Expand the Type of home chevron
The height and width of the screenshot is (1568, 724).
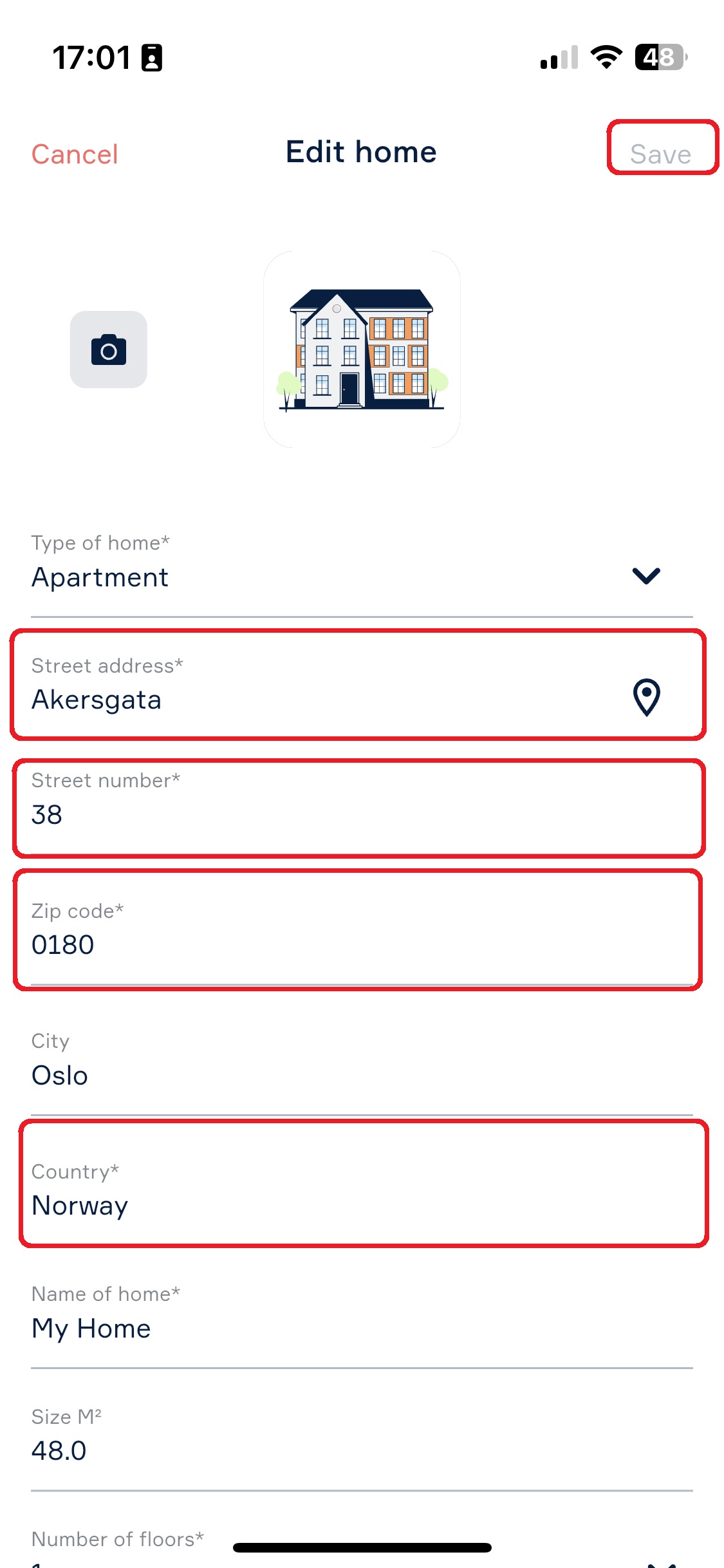coord(646,575)
